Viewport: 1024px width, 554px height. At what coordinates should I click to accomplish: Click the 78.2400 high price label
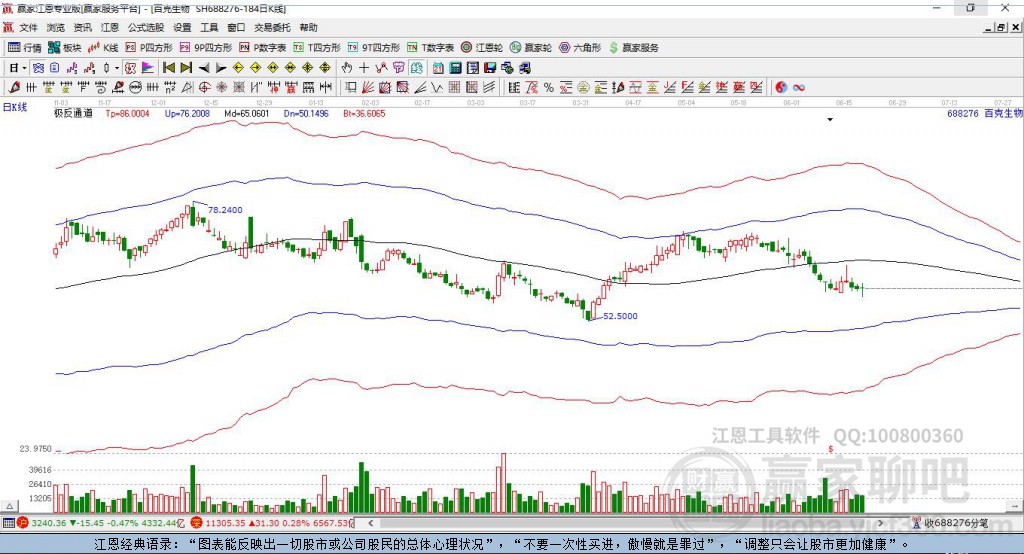click(x=225, y=210)
